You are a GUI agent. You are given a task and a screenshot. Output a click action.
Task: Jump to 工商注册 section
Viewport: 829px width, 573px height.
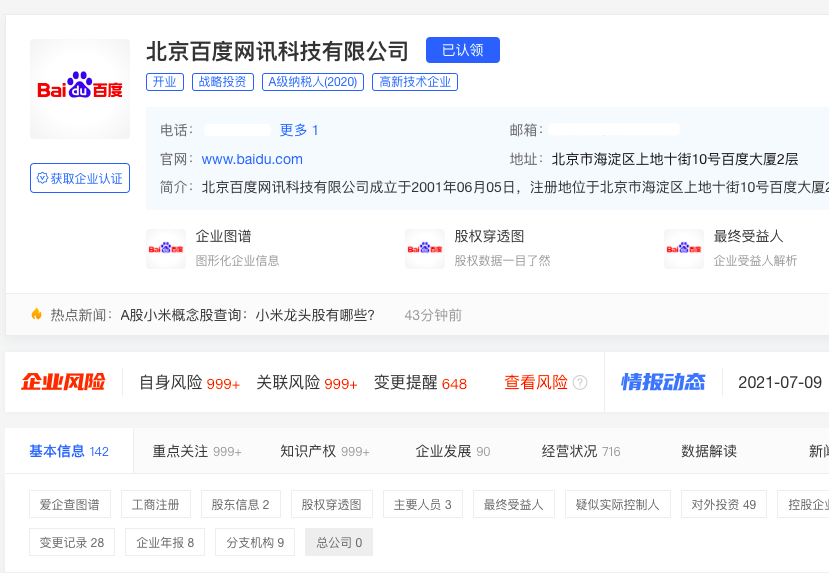tap(156, 504)
